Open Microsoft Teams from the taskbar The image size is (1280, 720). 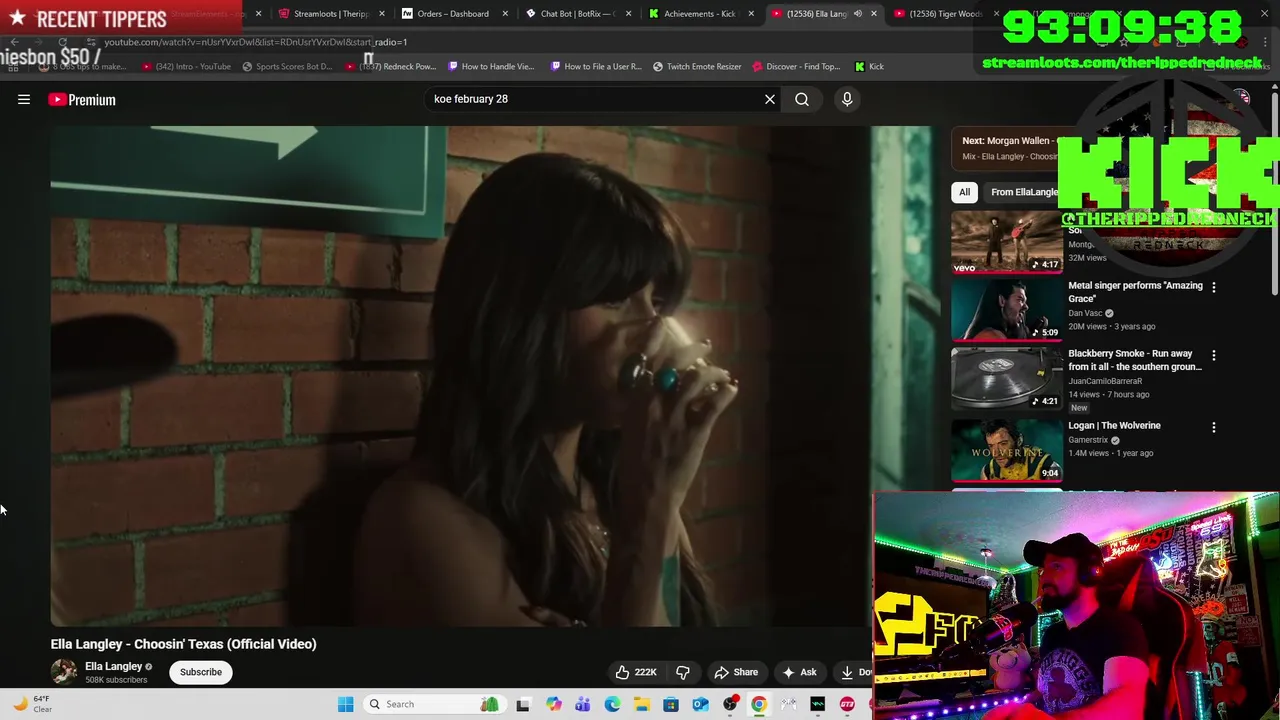point(582,704)
